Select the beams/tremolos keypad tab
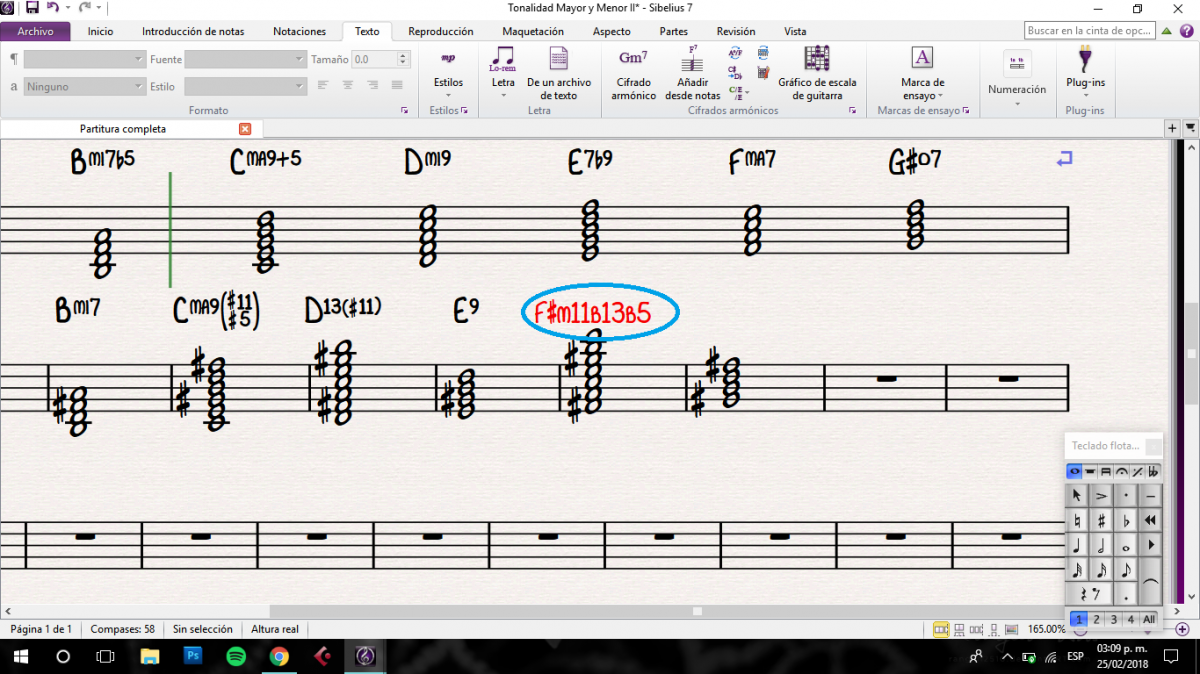 click(1106, 472)
